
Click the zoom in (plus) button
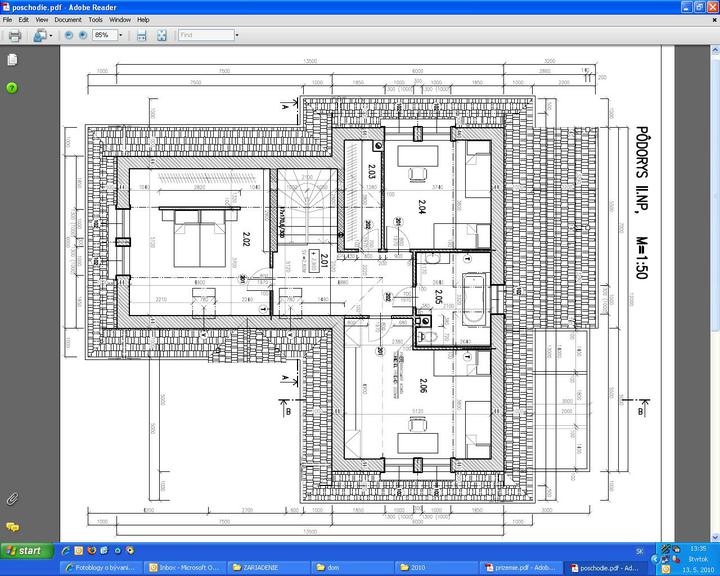pos(83,35)
